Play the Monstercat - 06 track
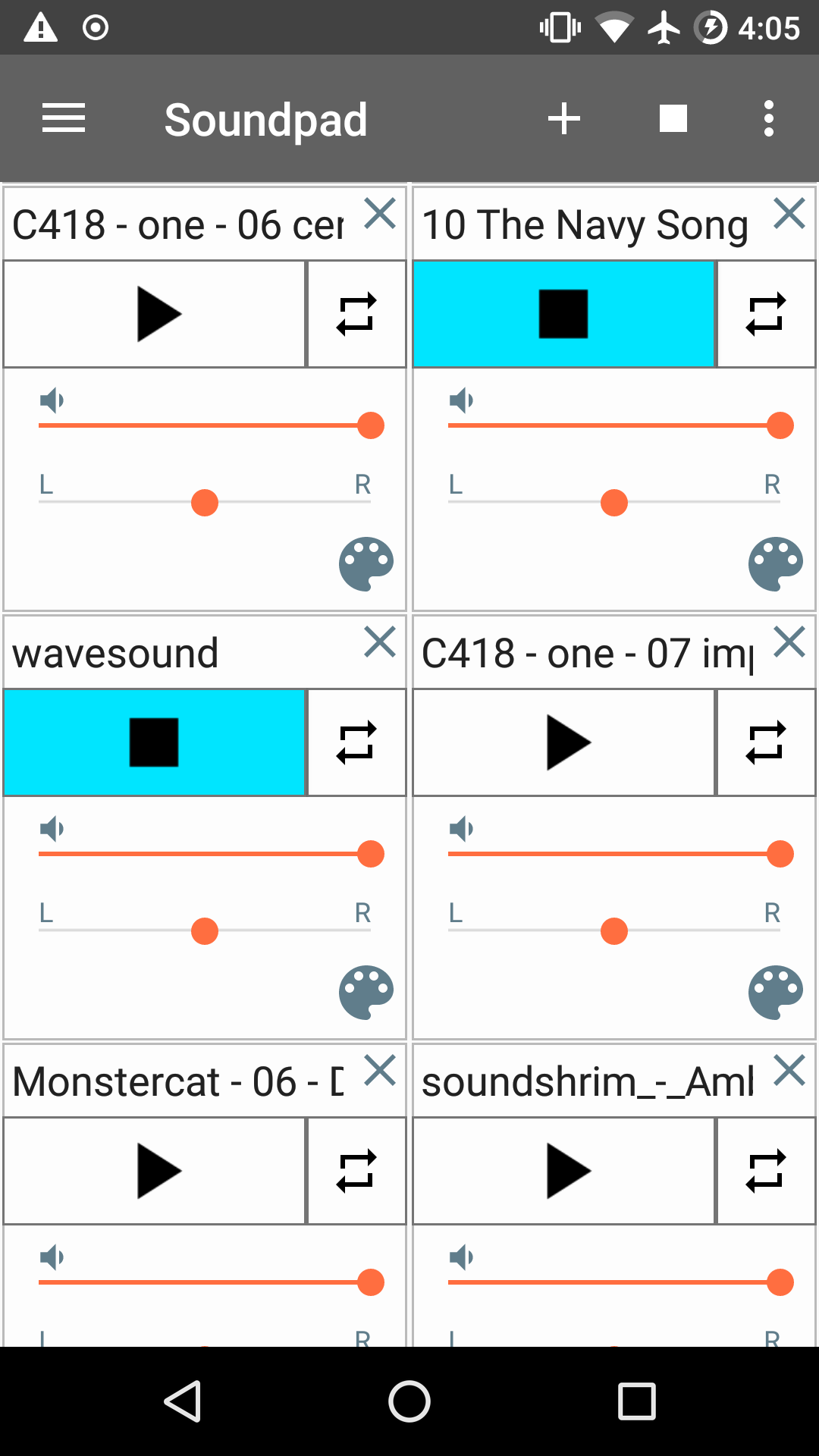Screen dimensions: 819x1456 155,1171
